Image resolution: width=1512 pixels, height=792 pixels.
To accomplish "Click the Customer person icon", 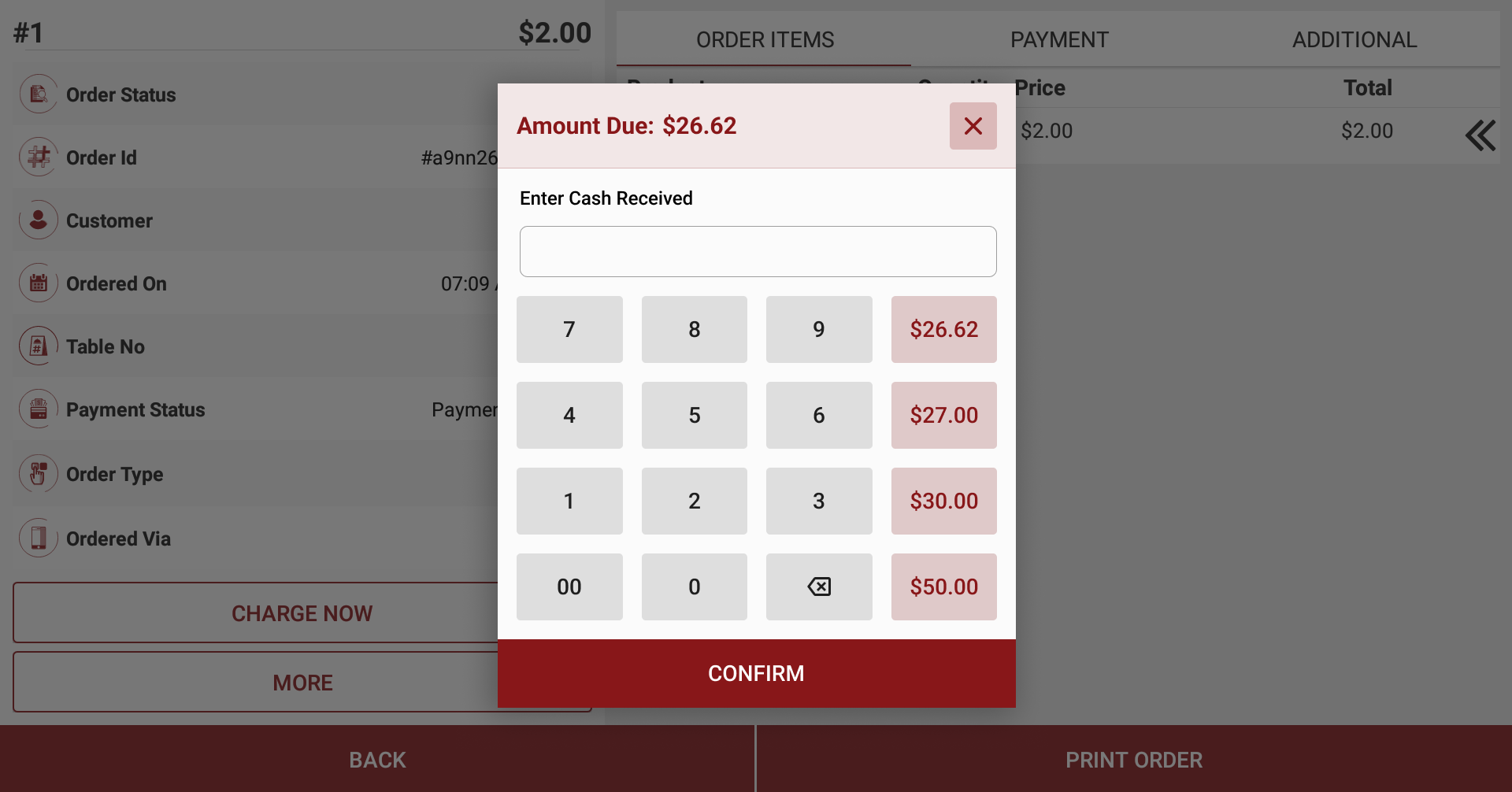I will click(38, 220).
